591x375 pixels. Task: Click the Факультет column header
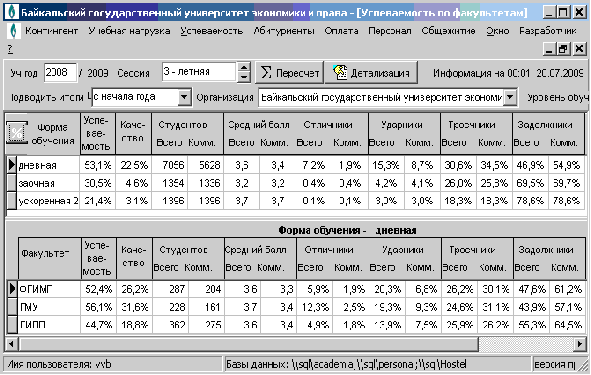pyautogui.click(x=49, y=259)
